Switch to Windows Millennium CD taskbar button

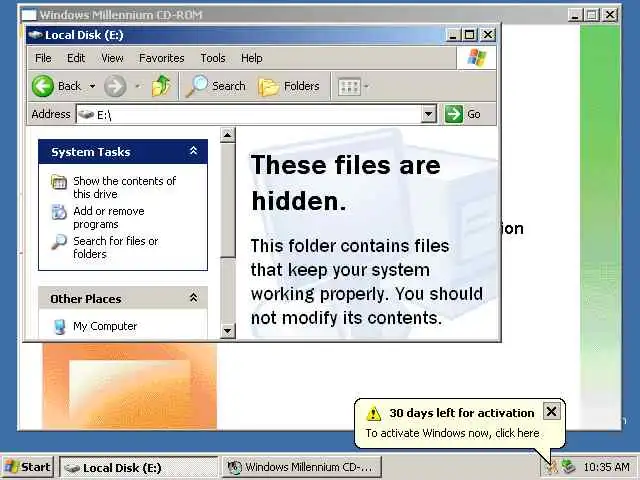click(301, 467)
